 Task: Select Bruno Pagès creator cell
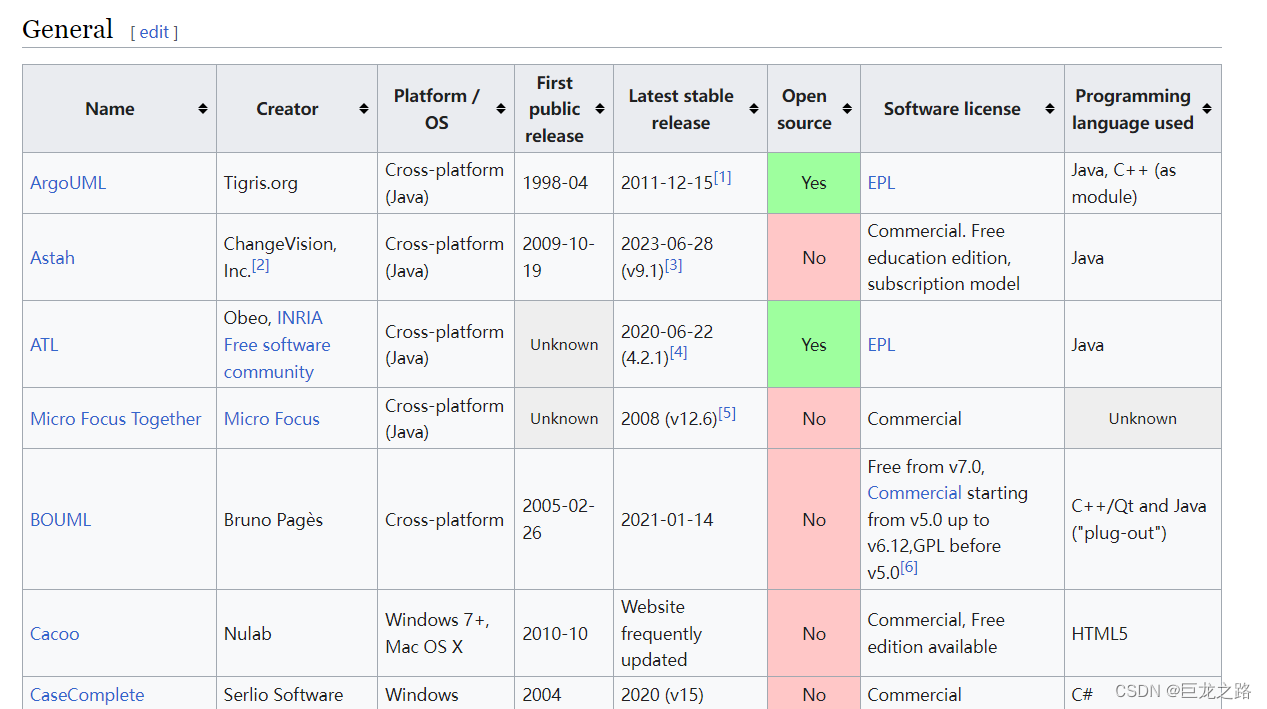click(297, 520)
